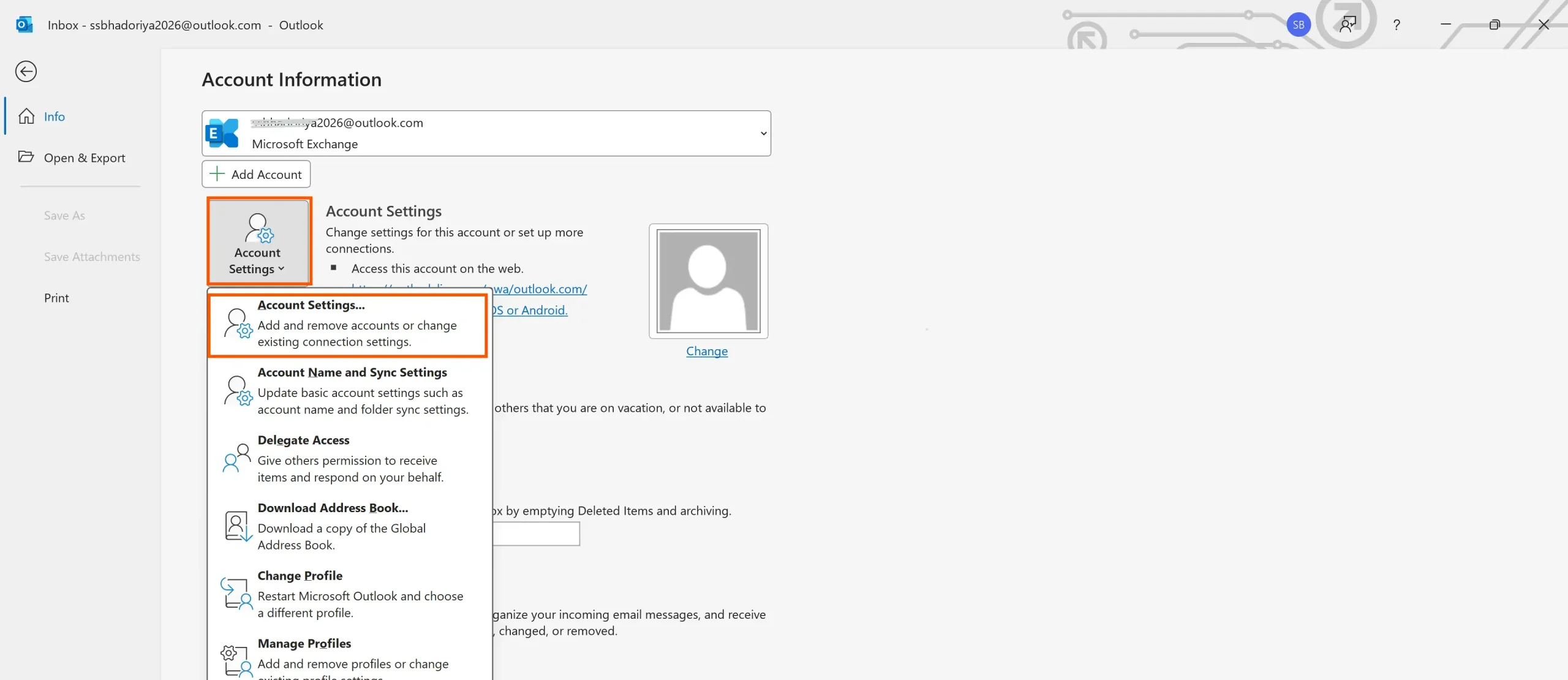Image resolution: width=1568 pixels, height=680 pixels.
Task: Click the SB account avatar in title bar
Action: pos(1298,25)
